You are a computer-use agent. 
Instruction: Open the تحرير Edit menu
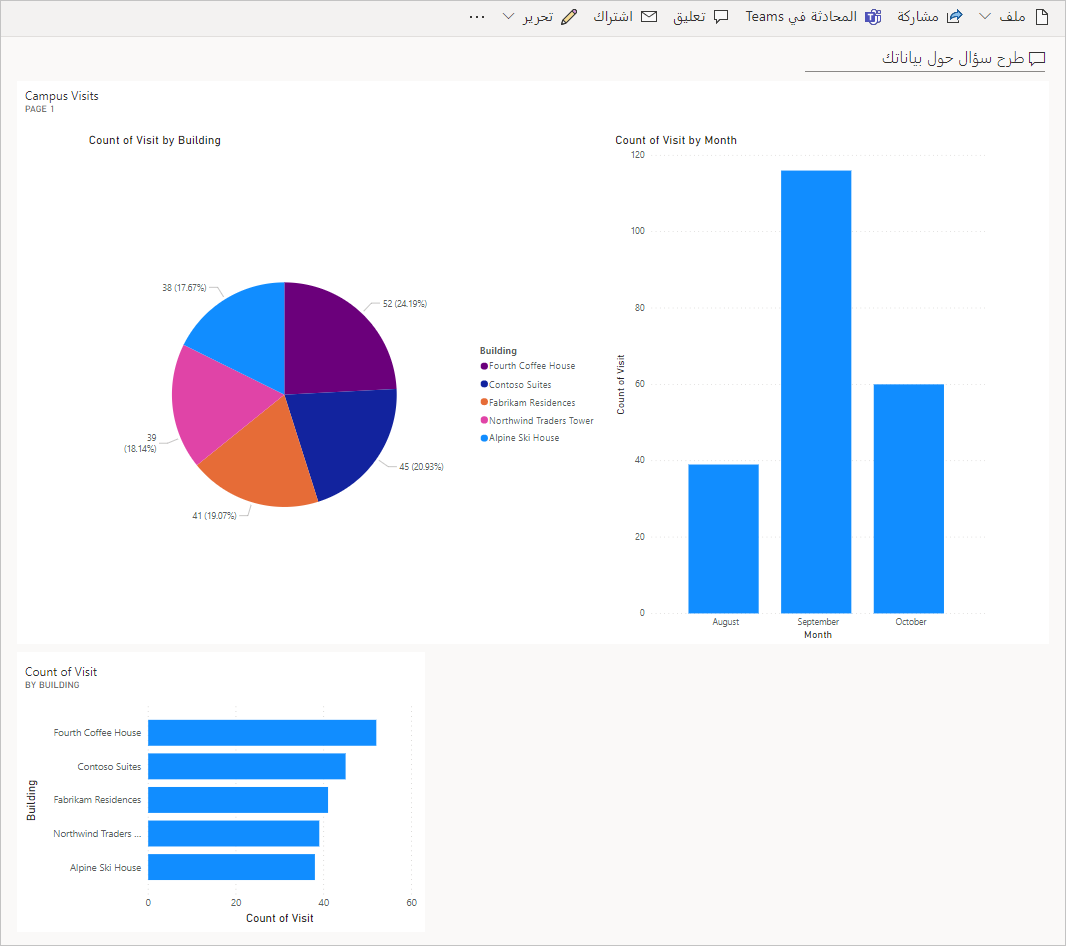pyautogui.click(x=540, y=17)
